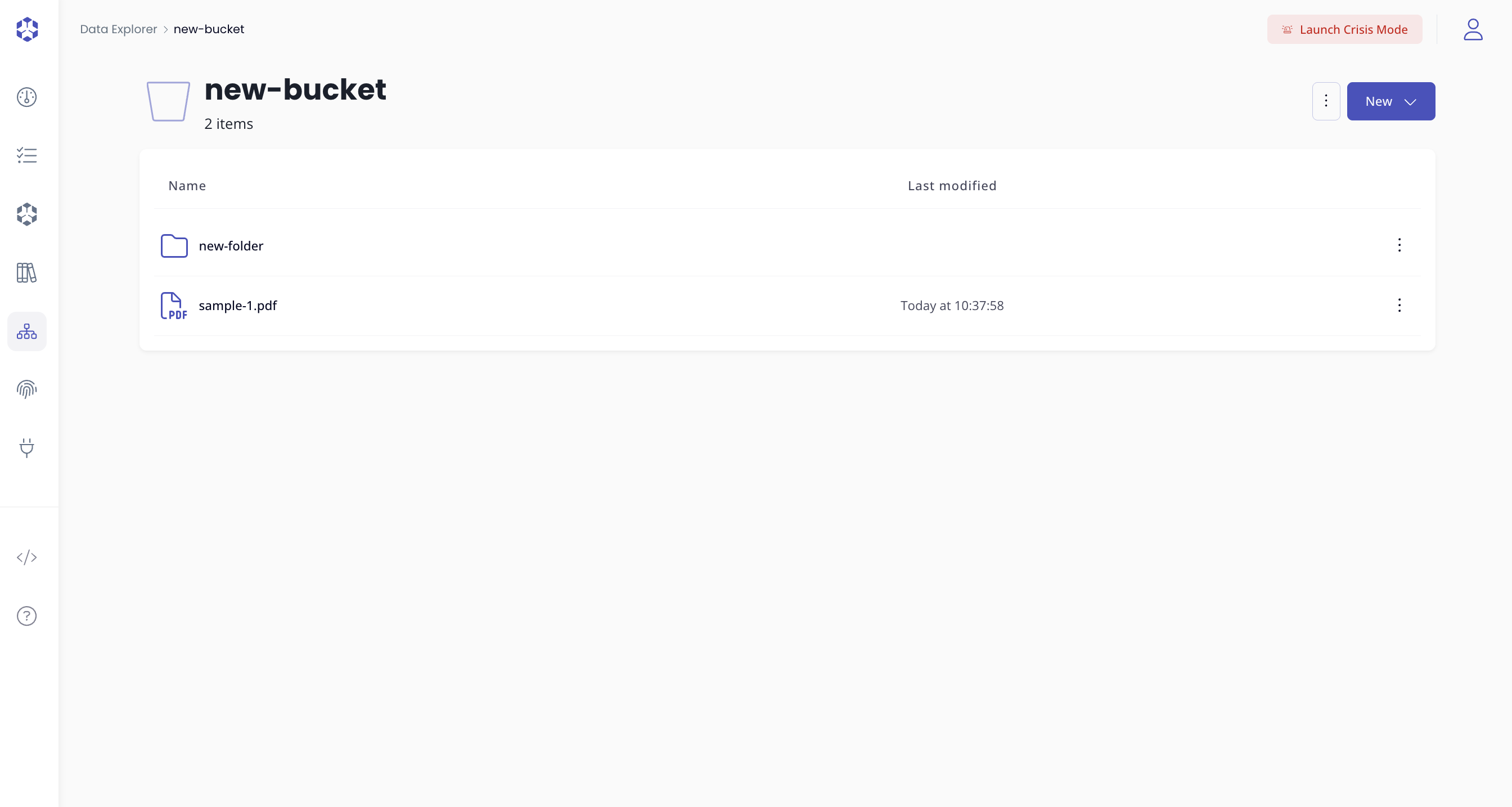The width and height of the screenshot is (1512, 807).
Task: Open the checklist tasks sidebar icon
Action: coord(27,155)
